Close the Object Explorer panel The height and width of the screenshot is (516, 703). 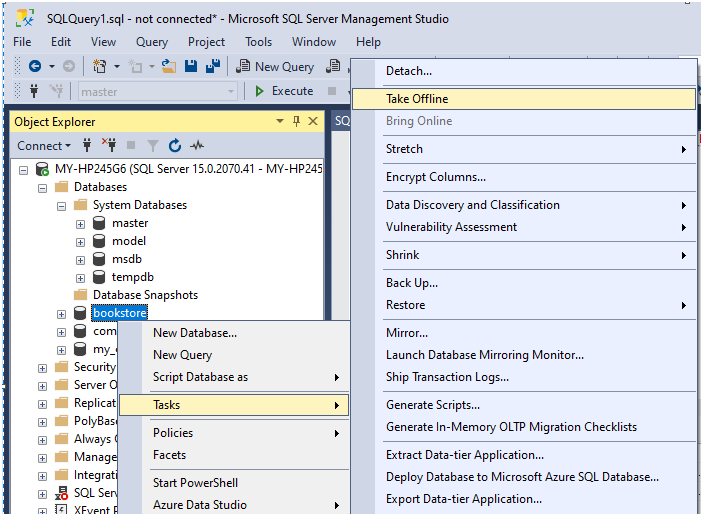tap(313, 121)
